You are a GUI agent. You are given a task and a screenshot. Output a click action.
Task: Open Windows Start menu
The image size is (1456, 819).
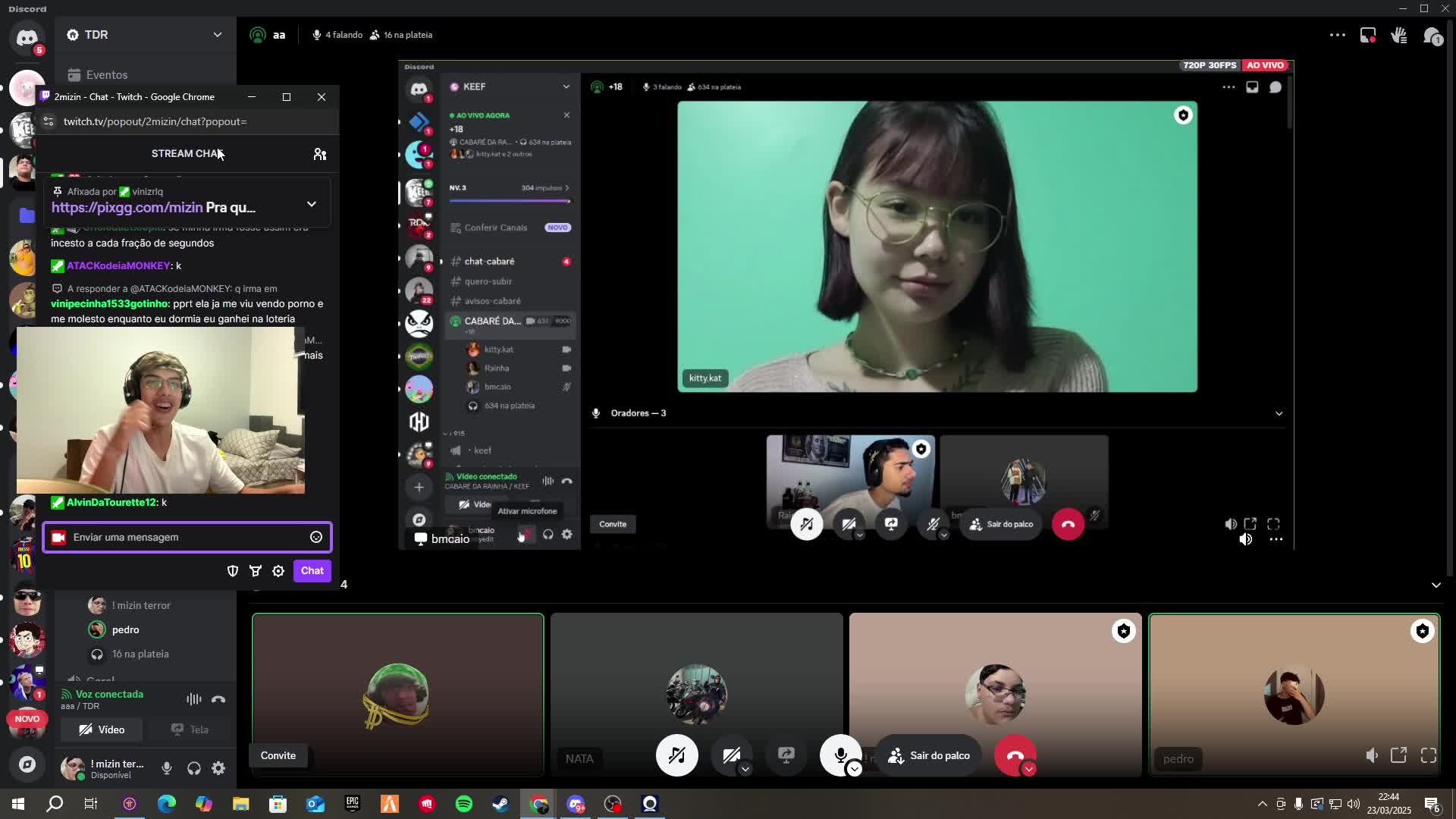point(18,804)
